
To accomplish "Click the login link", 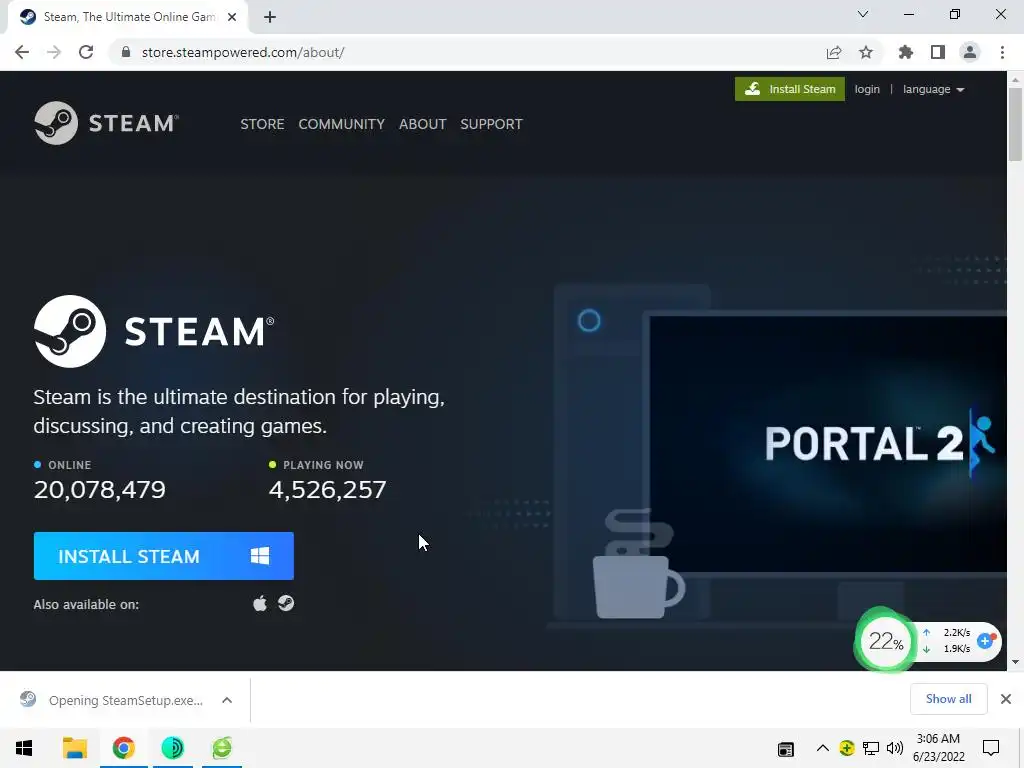I will pos(867,89).
